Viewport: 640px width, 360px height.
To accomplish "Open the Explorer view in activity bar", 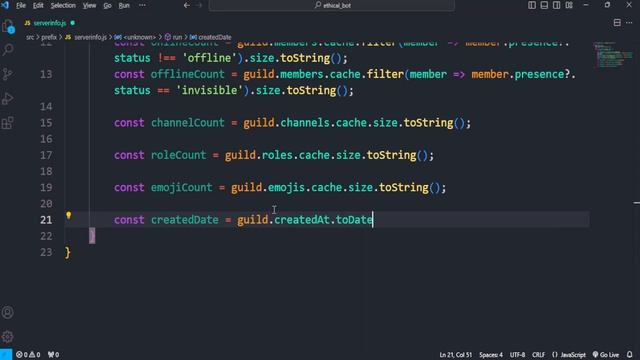I will point(8,27).
